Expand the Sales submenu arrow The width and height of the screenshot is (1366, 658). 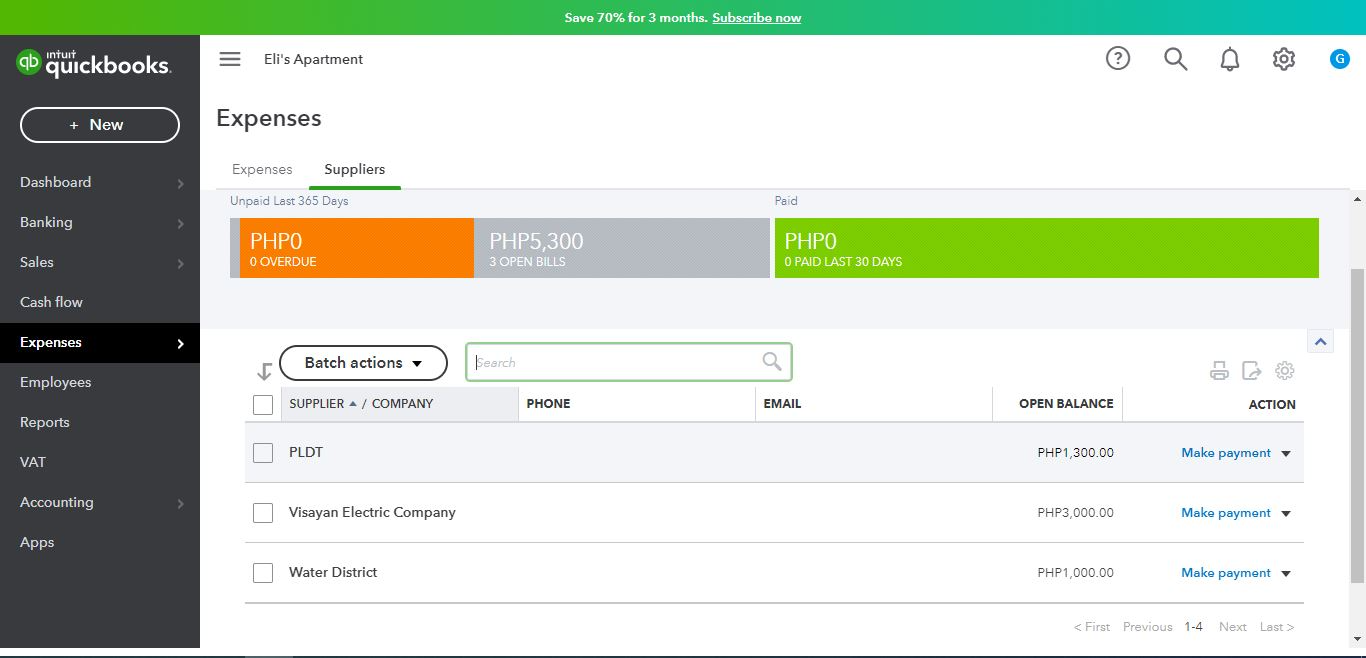point(181,263)
